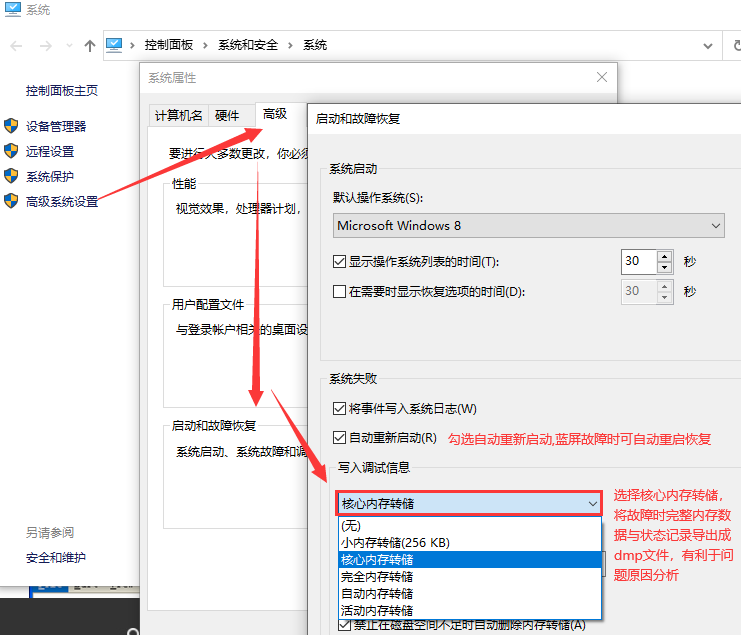This screenshot has width=741, height=635.
Task: Click the shield icon beside 系统保护
Action: point(11,176)
